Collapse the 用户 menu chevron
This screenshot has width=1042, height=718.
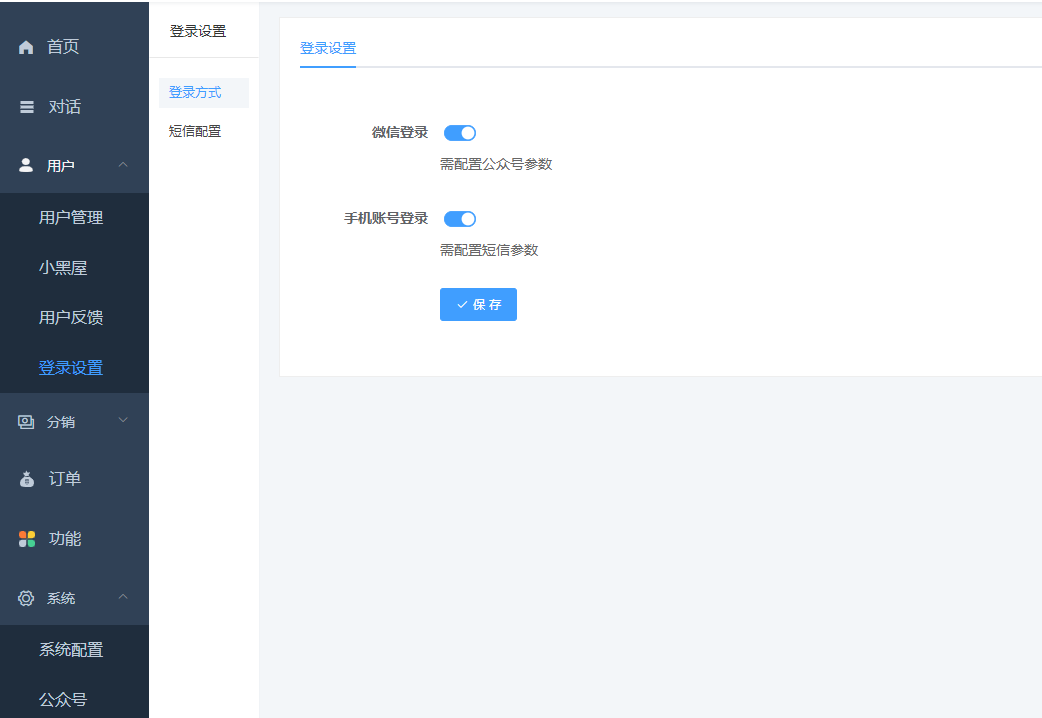pyautogui.click(x=123, y=165)
